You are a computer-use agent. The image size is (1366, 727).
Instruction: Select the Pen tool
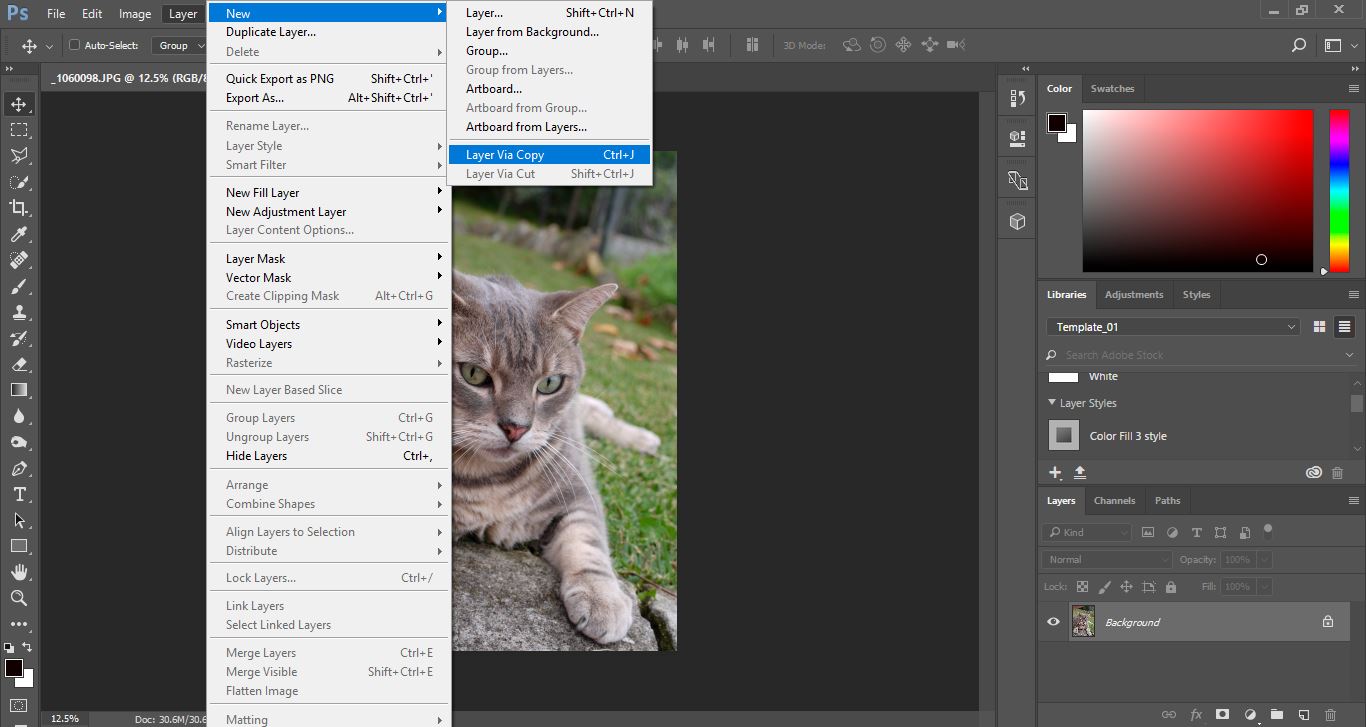[19, 468]
